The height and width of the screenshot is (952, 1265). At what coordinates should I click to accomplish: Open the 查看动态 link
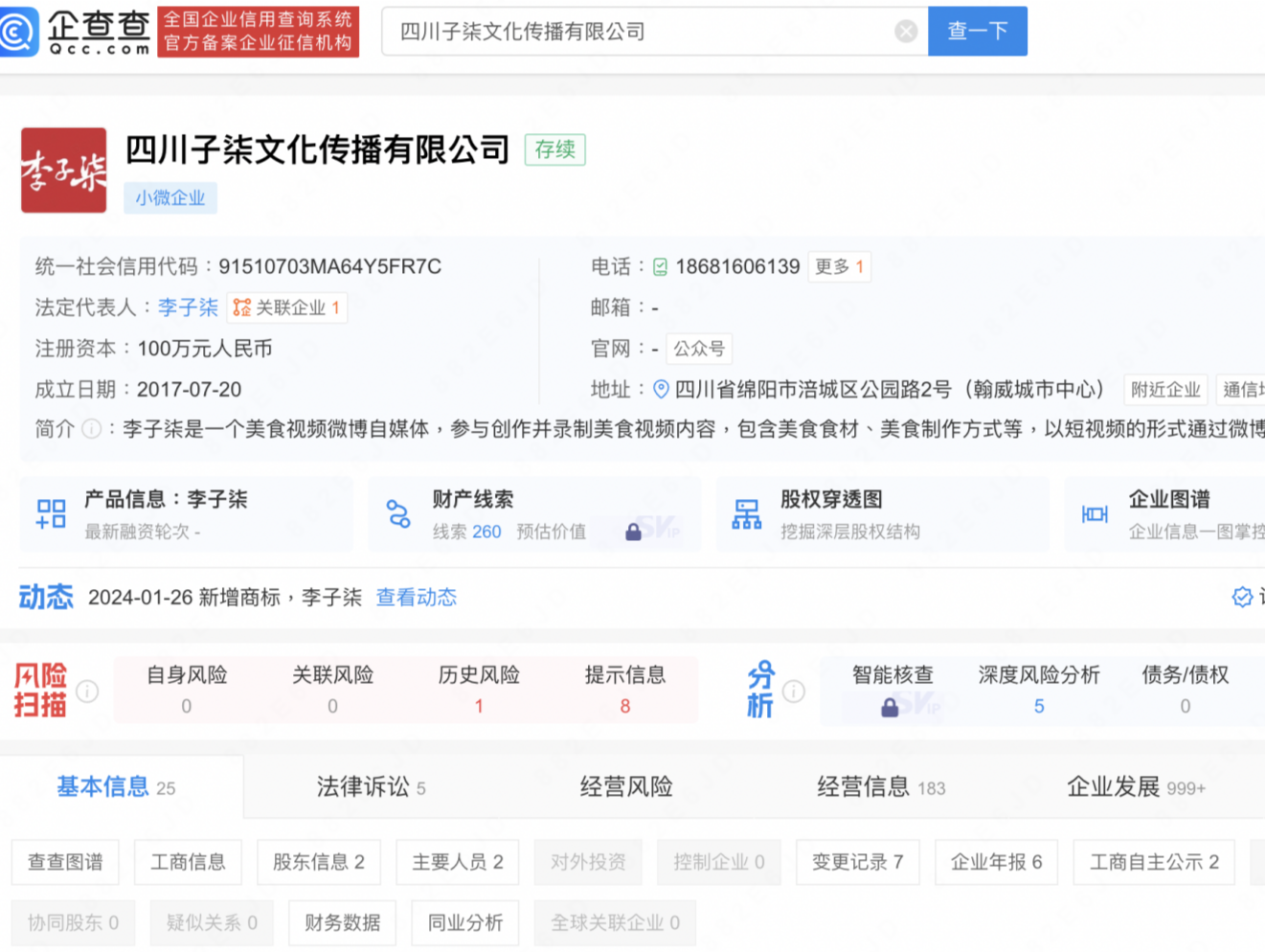[x=416, y=598]
